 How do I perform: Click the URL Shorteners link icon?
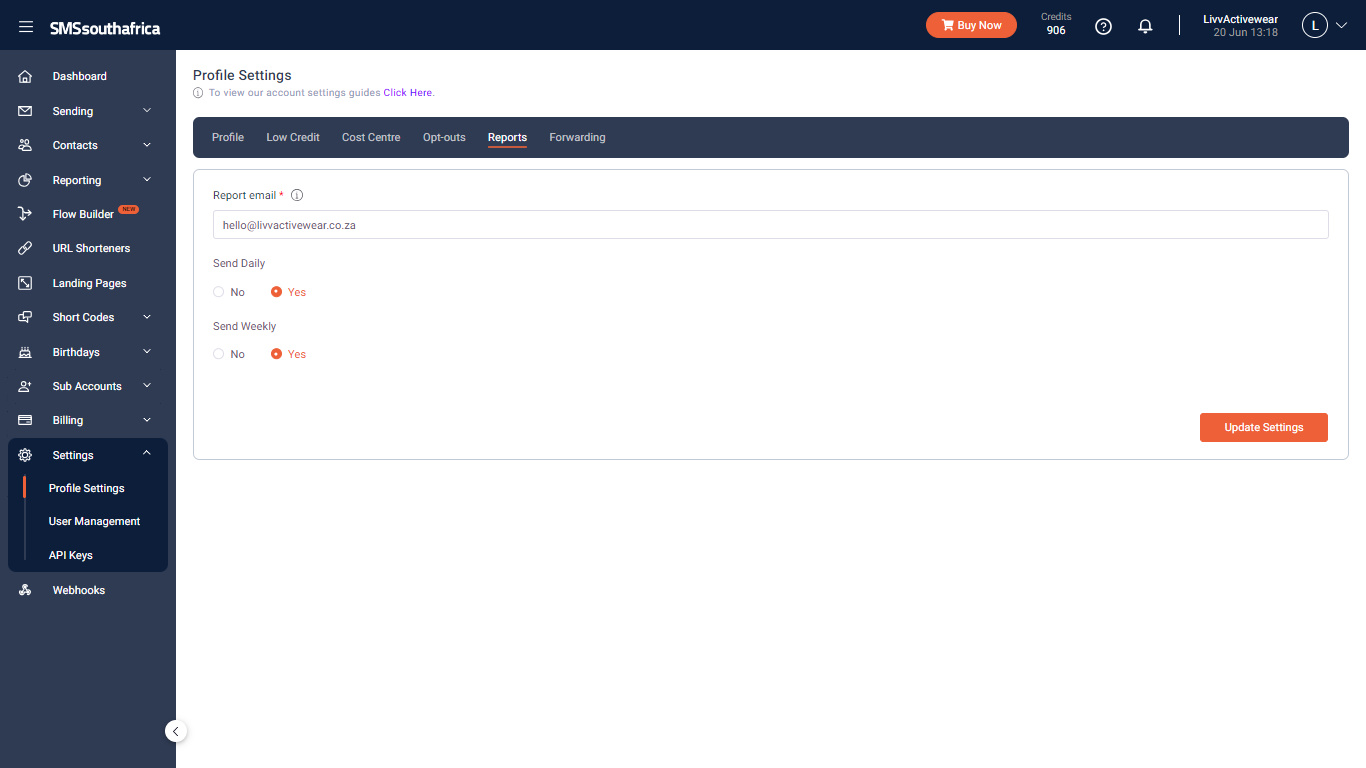[26, 248]
